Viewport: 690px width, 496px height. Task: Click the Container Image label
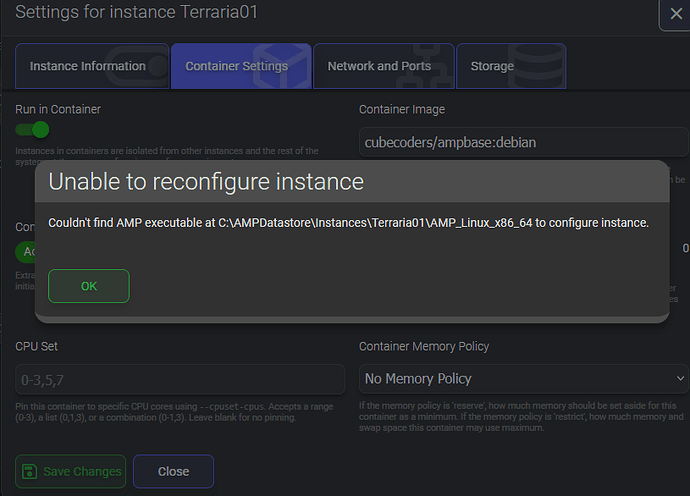point(402,109)
